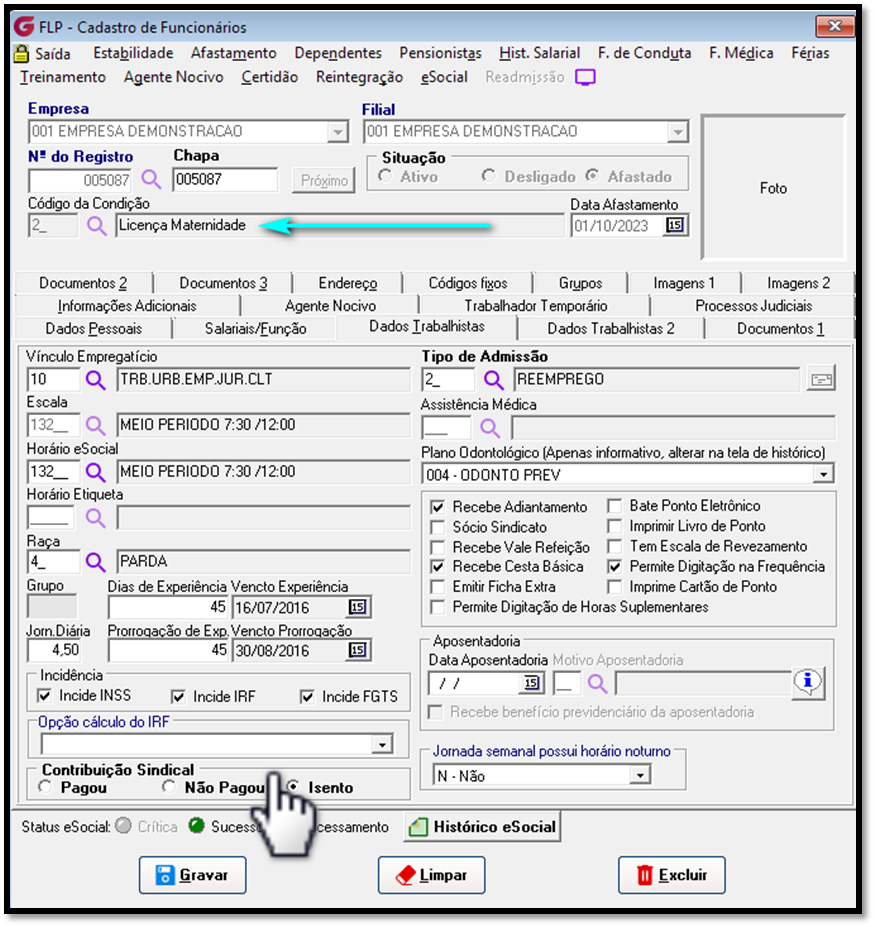
Task: Switch to the Documentos 1 tab
Action: click(780, 329)
